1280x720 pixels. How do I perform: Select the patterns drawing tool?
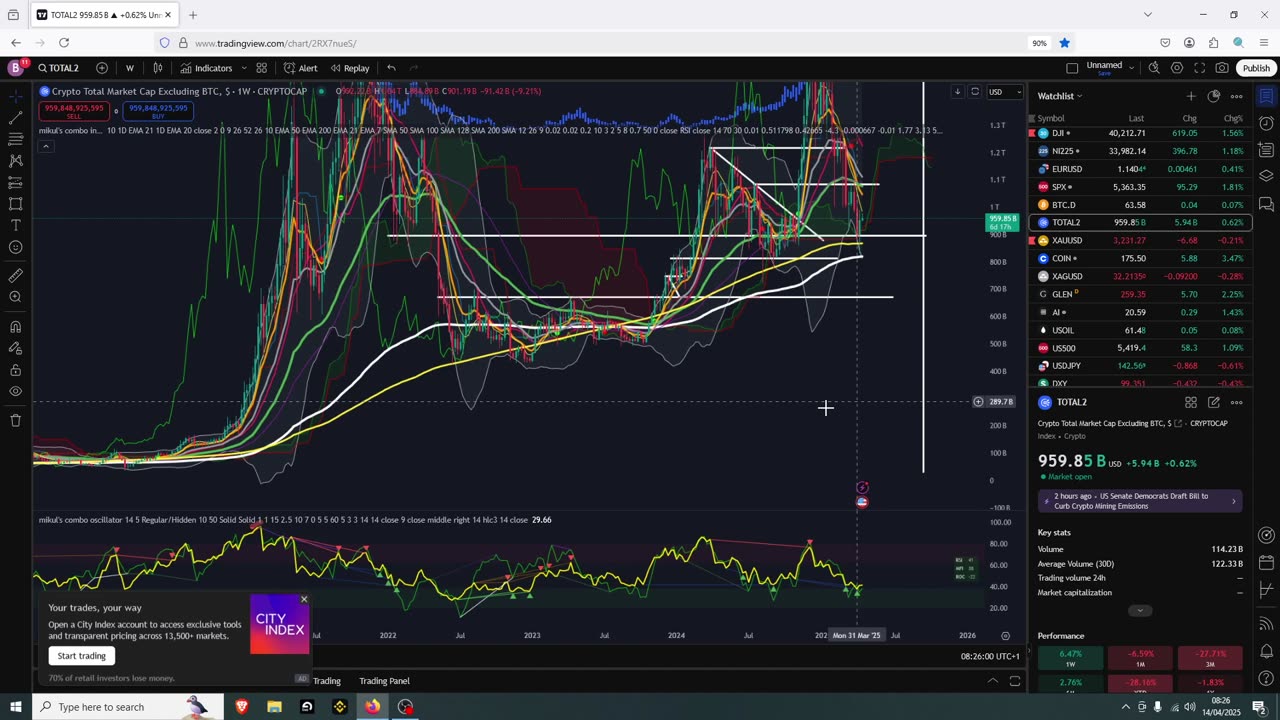coord(15,161)
